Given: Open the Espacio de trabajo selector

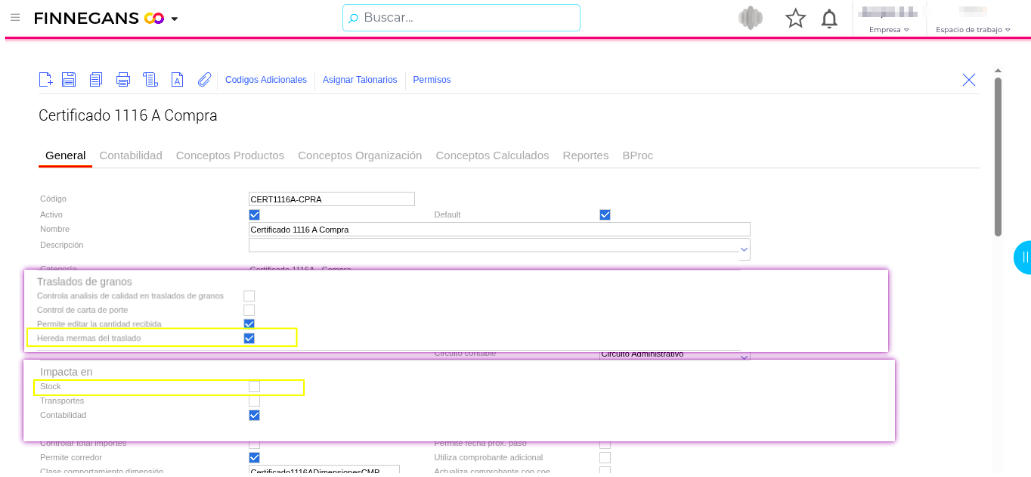Looking at the screenshot, I should [973, 30].
